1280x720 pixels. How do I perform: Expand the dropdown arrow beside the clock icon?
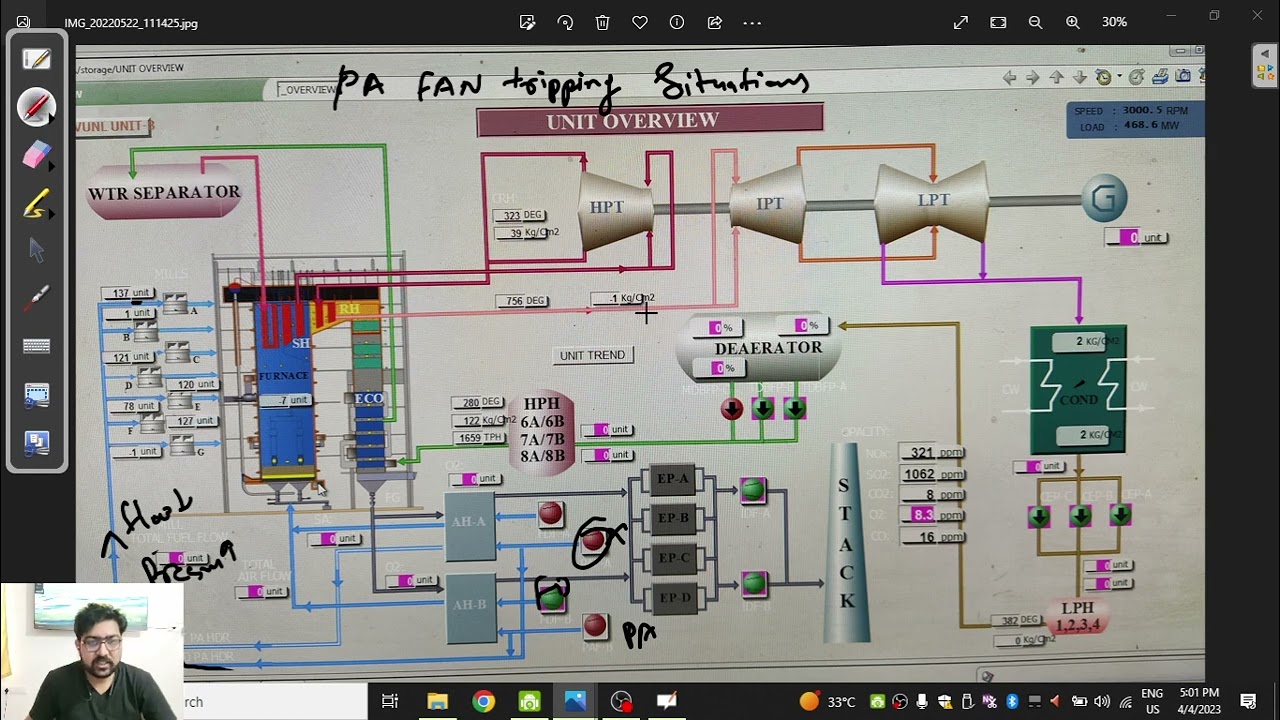tap(1119, 77)
